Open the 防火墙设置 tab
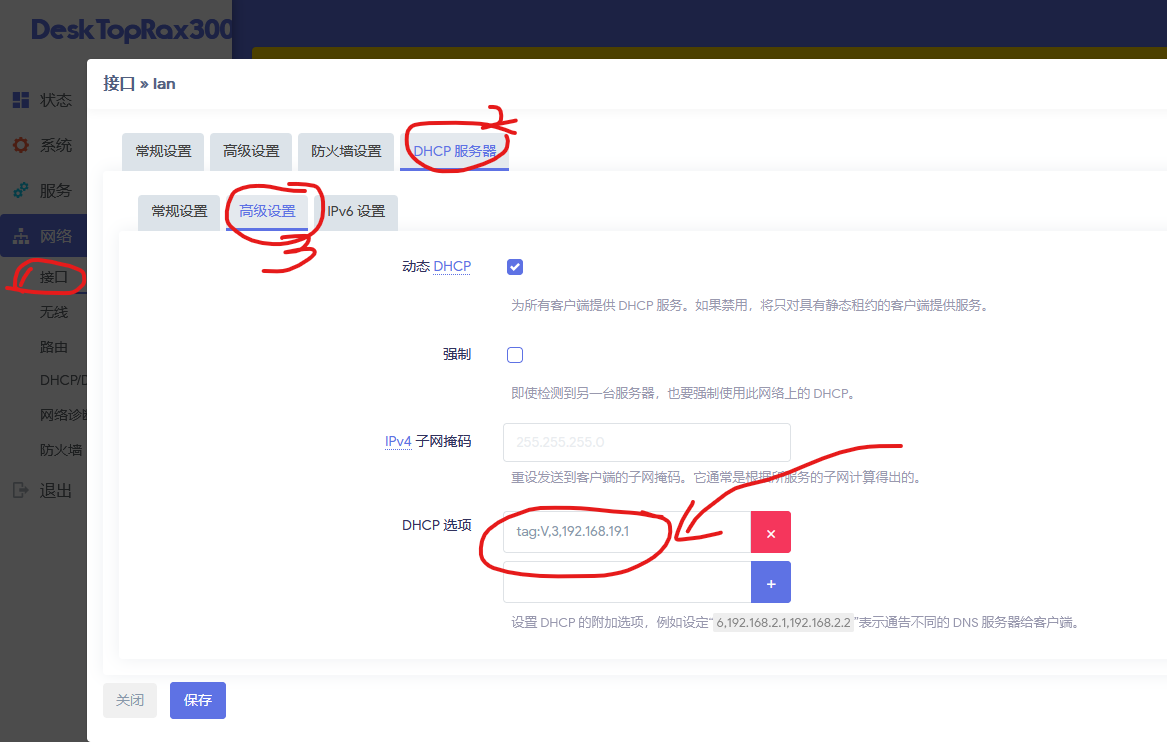 click(346, 151)
